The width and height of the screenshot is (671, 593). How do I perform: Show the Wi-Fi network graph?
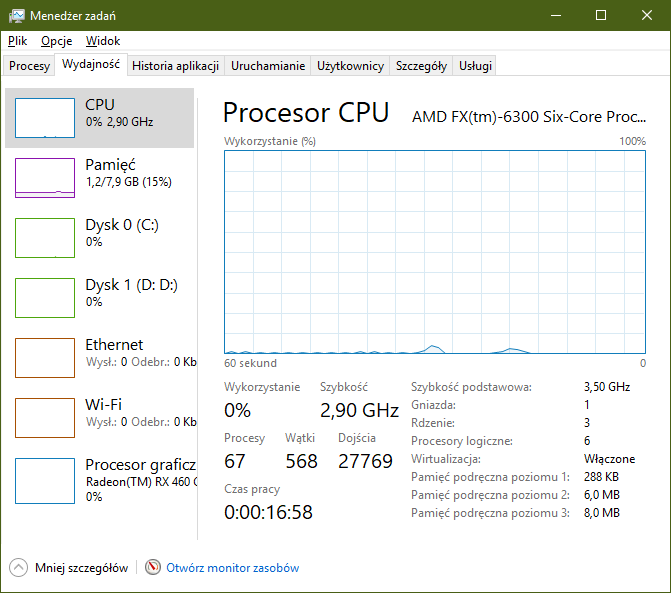click(45, 418)
